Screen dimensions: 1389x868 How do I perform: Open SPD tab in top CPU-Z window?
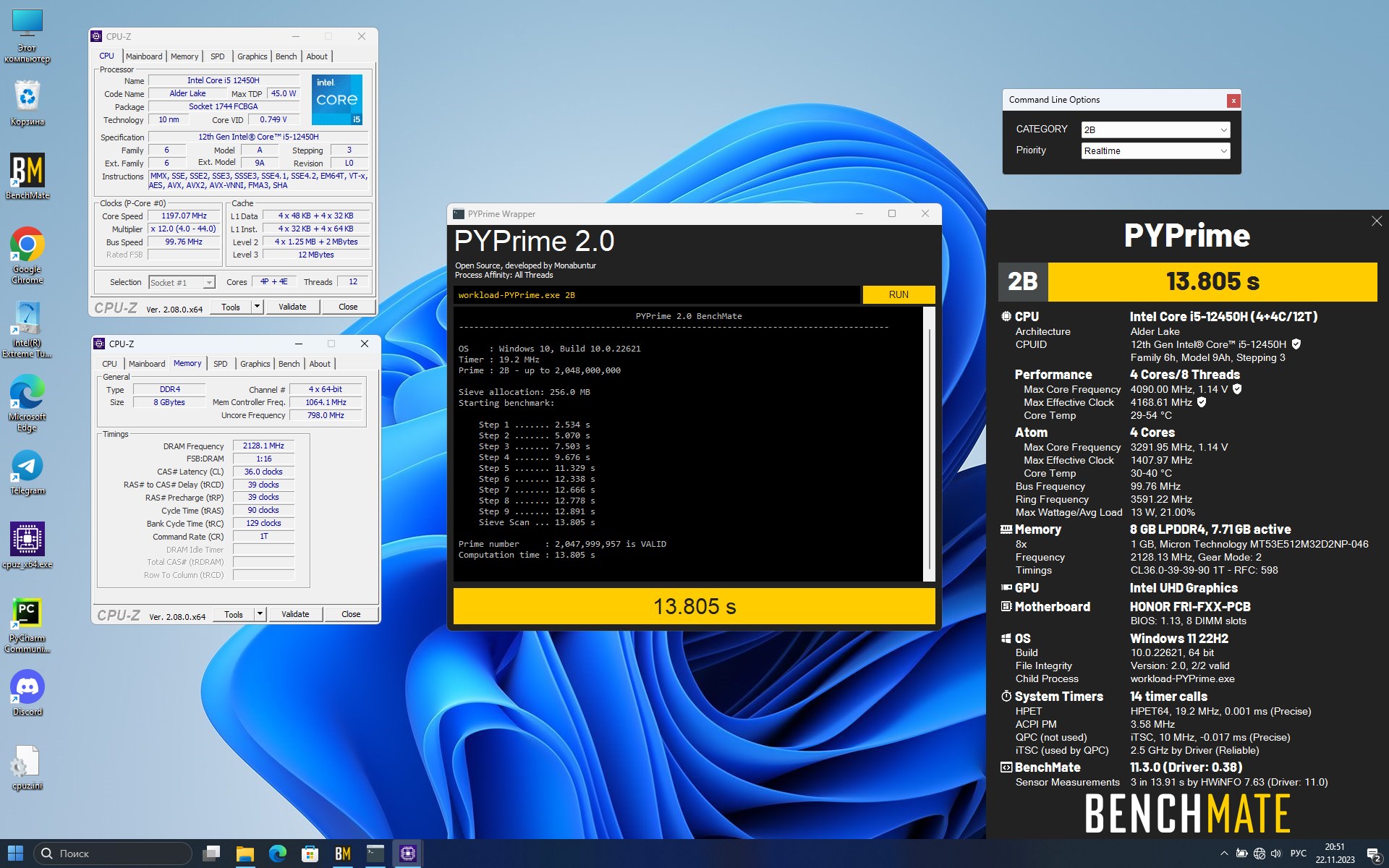click(218, 56)
